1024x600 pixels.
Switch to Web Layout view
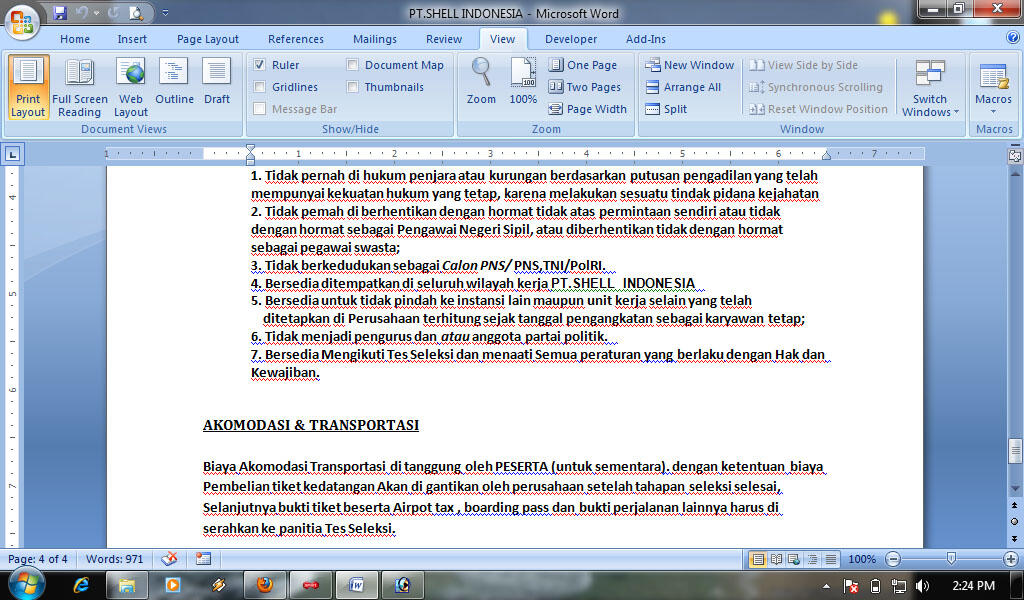pos(131,87)
